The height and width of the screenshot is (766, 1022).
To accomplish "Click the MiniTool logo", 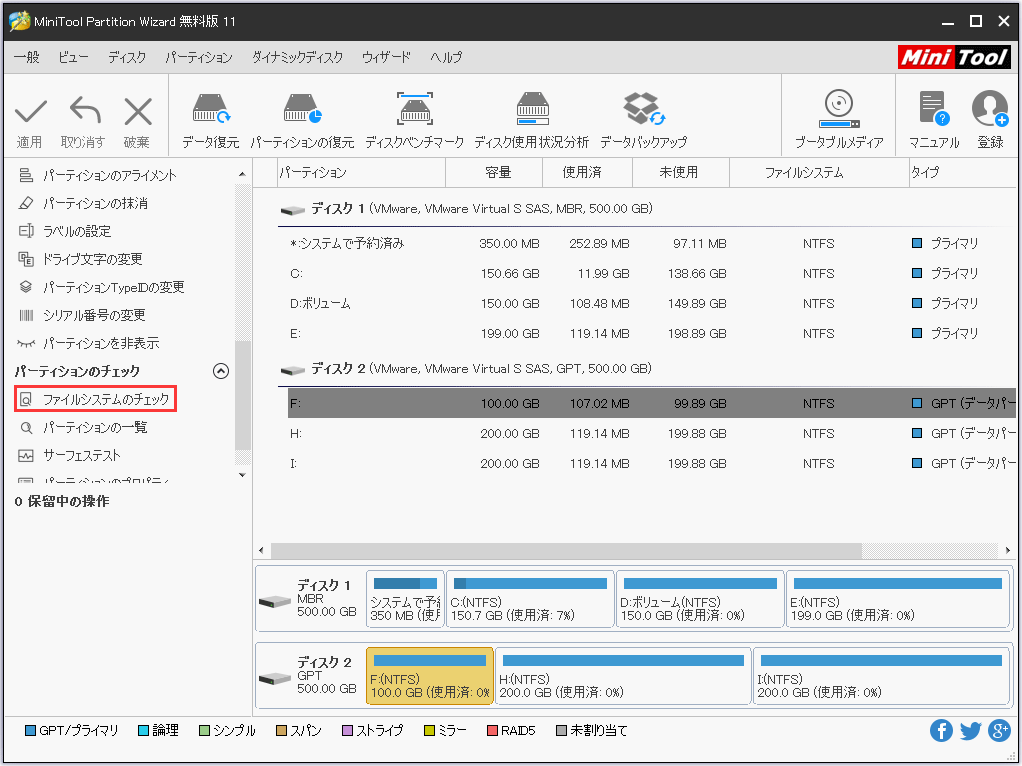I will point(954,57).
